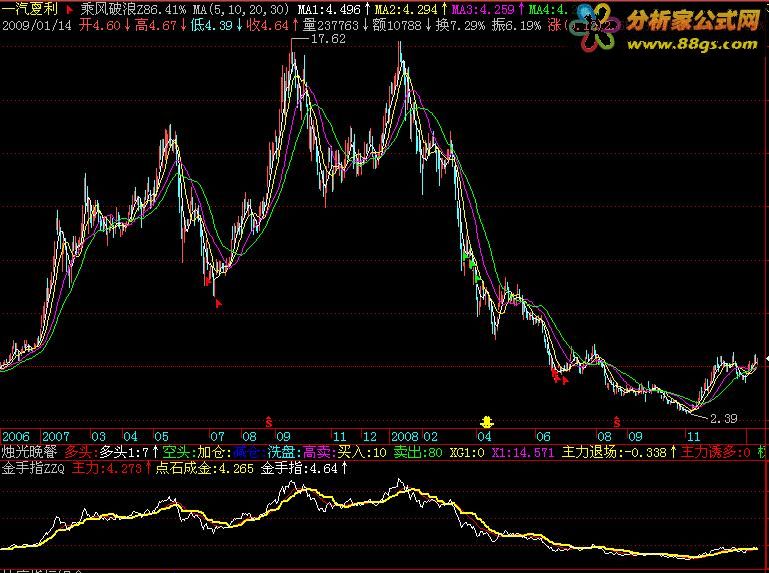Select month 05 on the time axis

pyautogui.click(x=161, y=436)
